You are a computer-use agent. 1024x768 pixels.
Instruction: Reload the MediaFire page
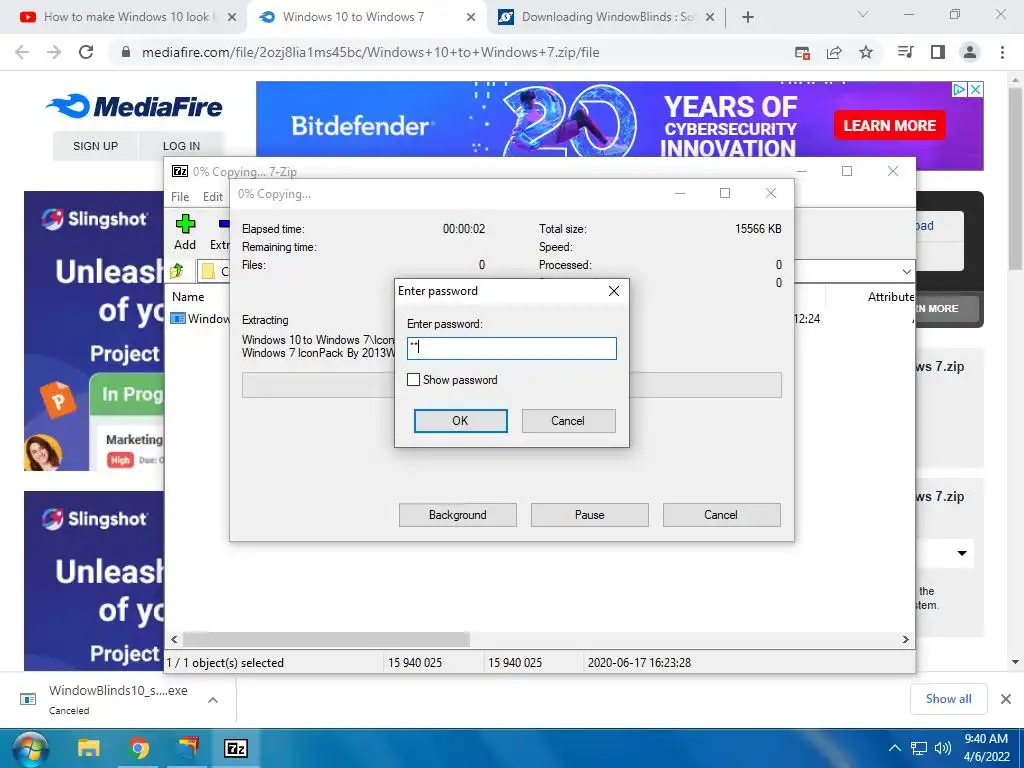tap(86, 52)
